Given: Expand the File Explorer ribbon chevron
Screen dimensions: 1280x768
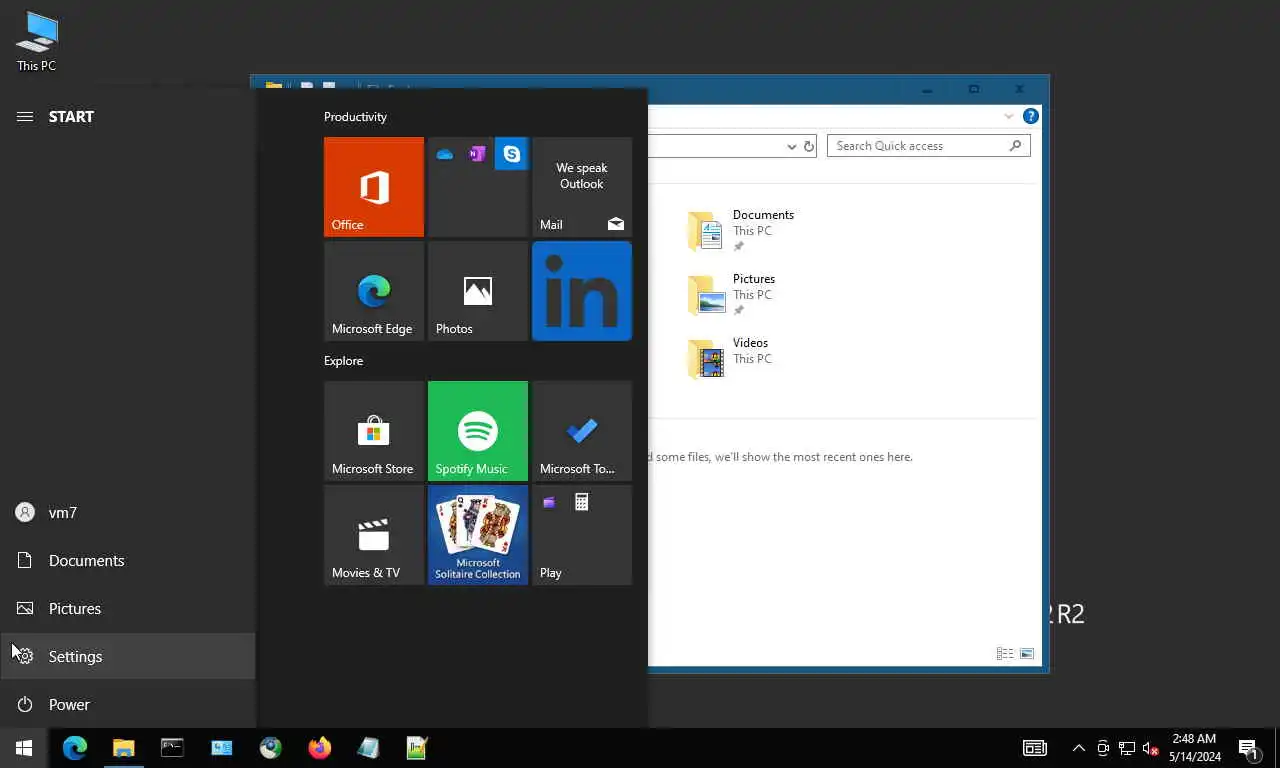Looking at the screenshot, I should coord(1009,116).
